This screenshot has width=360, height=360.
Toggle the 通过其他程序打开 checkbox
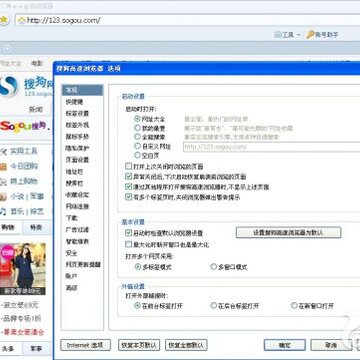[x=128, y=187]
